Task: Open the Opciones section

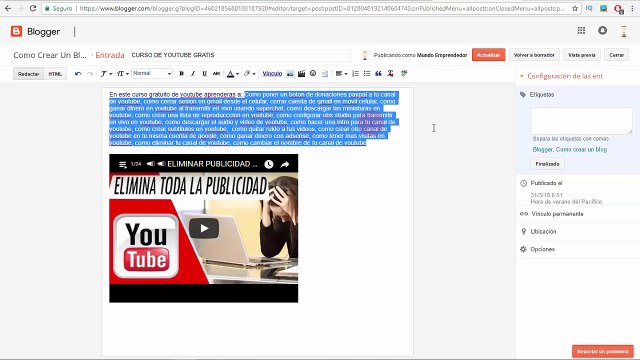Action: tap(542, 249)
